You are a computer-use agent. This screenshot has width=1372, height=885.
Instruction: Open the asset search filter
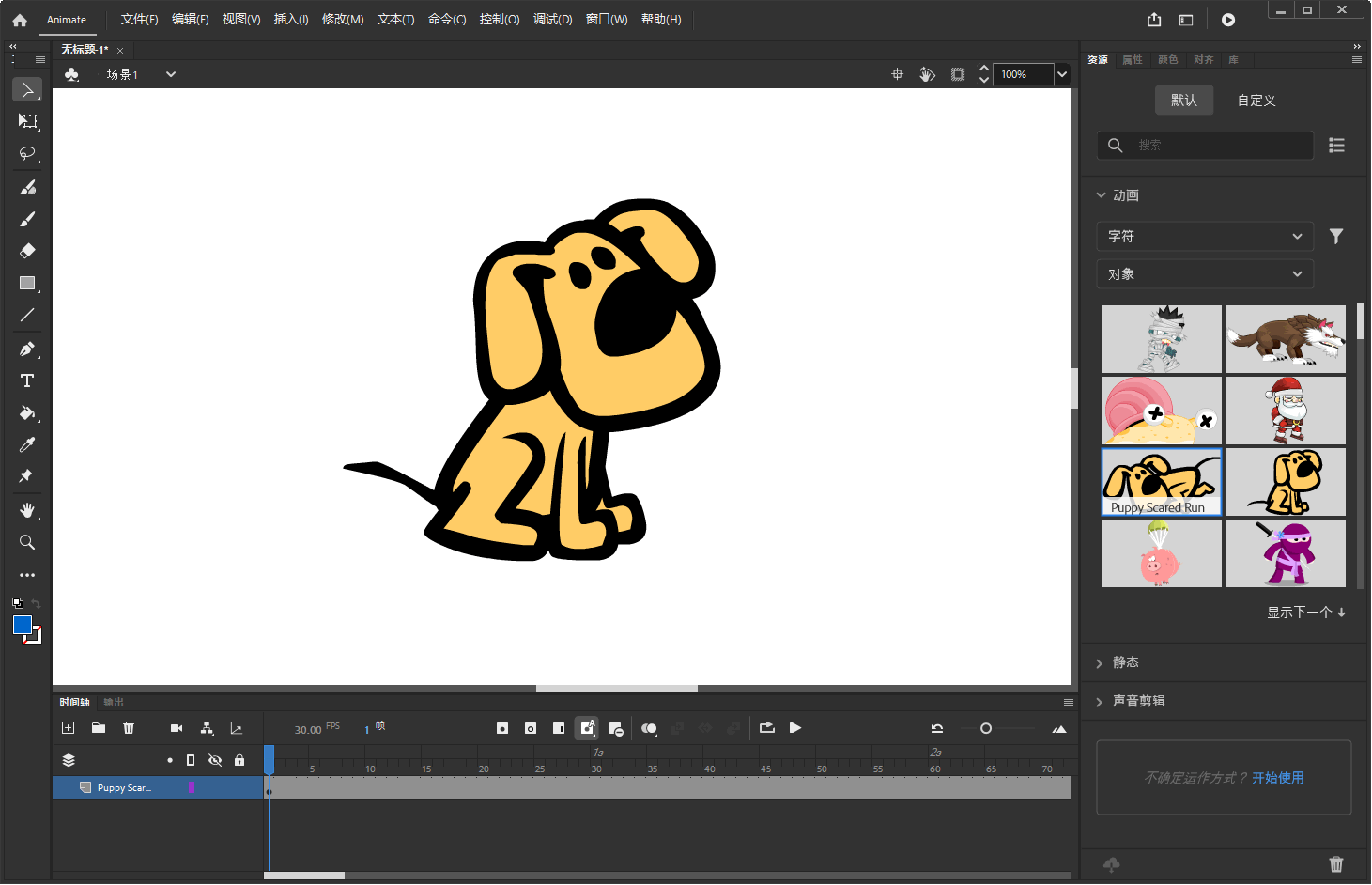(1336, 236)
